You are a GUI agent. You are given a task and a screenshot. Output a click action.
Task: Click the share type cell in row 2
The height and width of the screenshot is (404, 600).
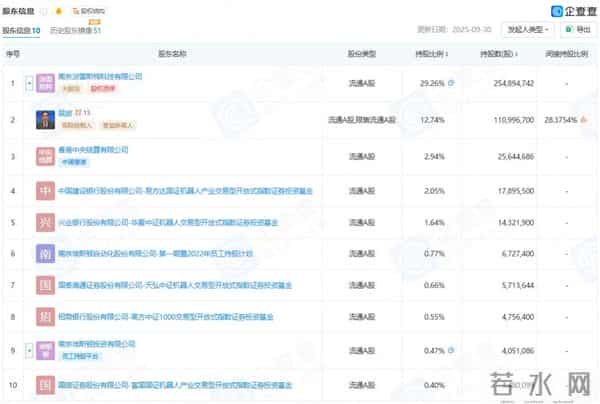click(x=362, y=120)
